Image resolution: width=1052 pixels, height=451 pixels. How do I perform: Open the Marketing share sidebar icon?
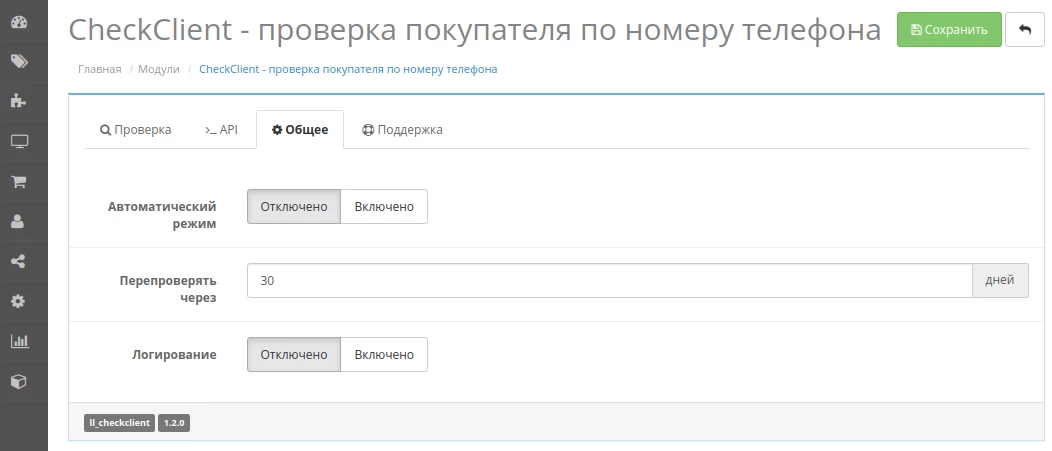click(19, 262)
